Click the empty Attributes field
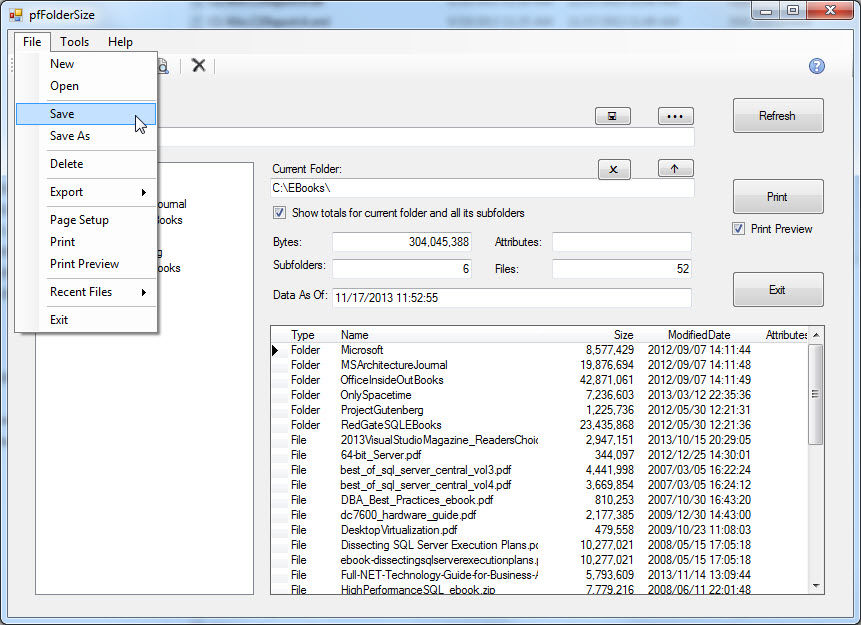 coord(622,242)
